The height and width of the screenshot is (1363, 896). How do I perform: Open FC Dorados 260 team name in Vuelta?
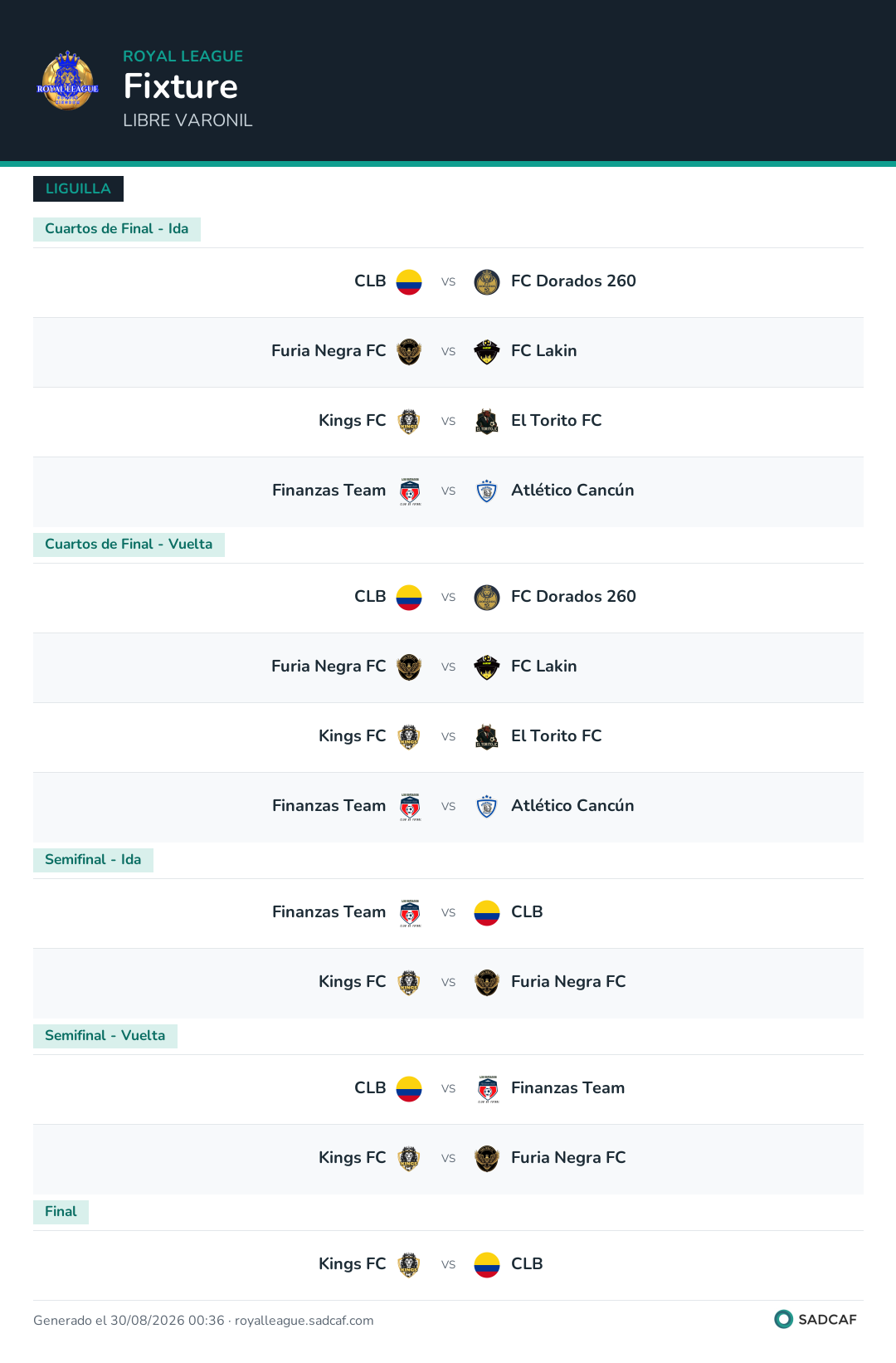coord(573,597)
